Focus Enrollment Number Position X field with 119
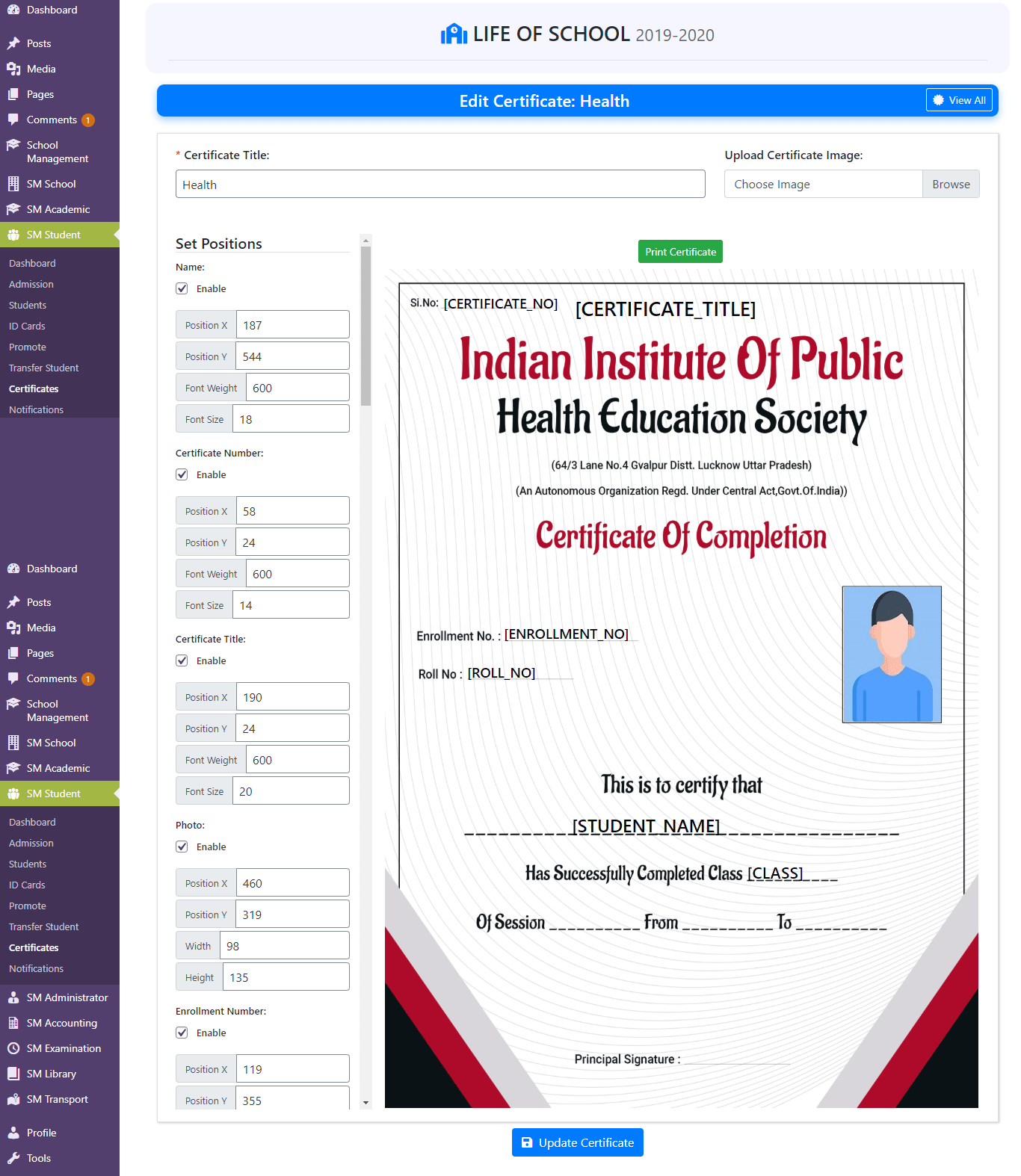Image resolution: width=1021 pixels, height=1176 pixels. point(293,1069)
